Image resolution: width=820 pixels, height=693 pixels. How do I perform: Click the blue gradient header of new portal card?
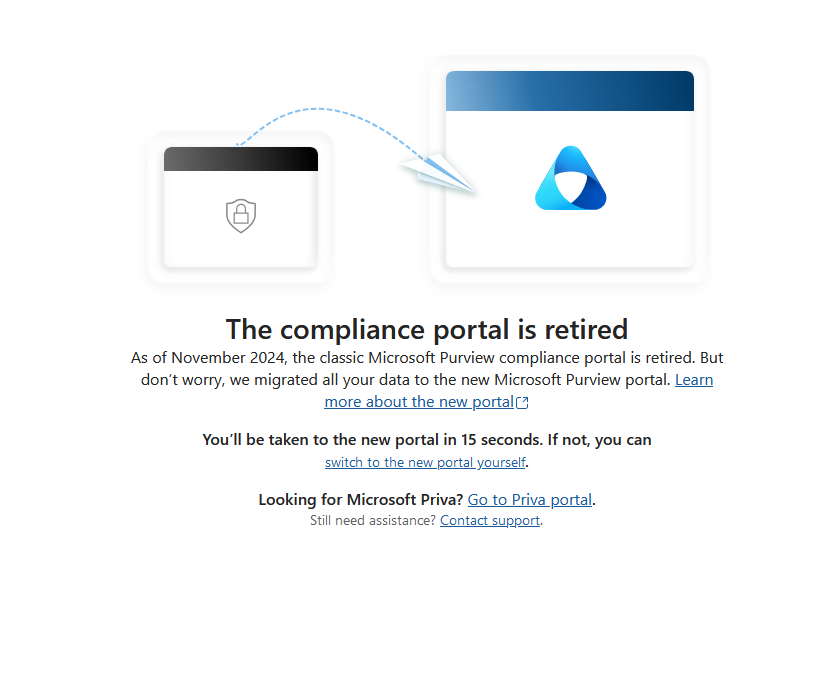coord(570,91)
